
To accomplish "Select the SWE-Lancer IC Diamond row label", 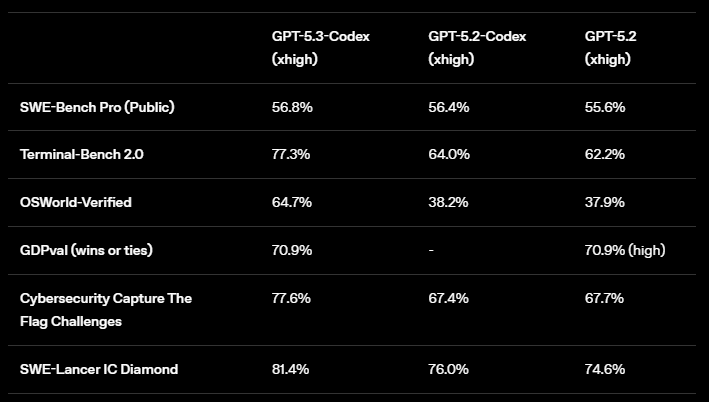I will coord(99,369).
